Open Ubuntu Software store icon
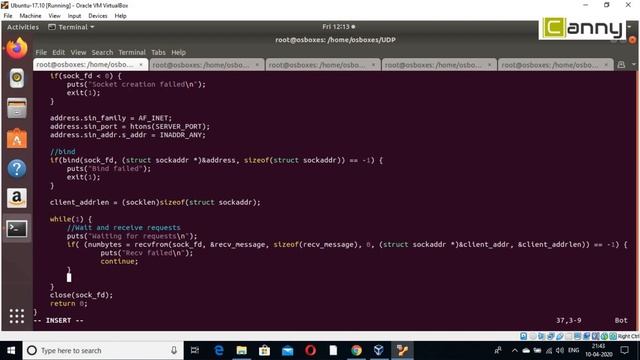 17,138
